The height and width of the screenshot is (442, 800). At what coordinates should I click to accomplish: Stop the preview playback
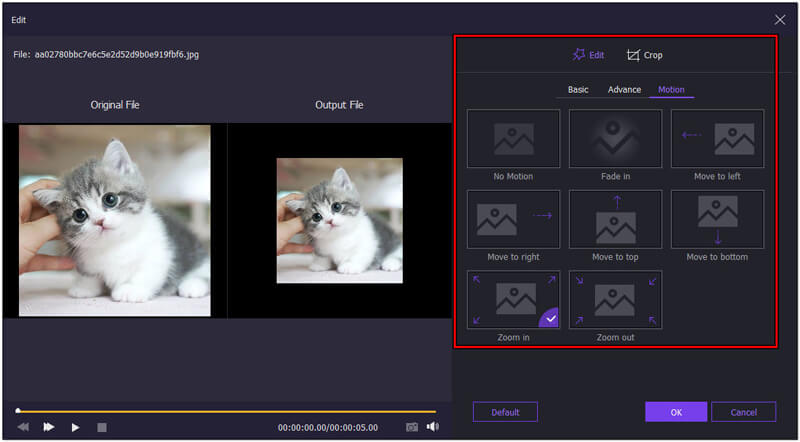(101, 427)
